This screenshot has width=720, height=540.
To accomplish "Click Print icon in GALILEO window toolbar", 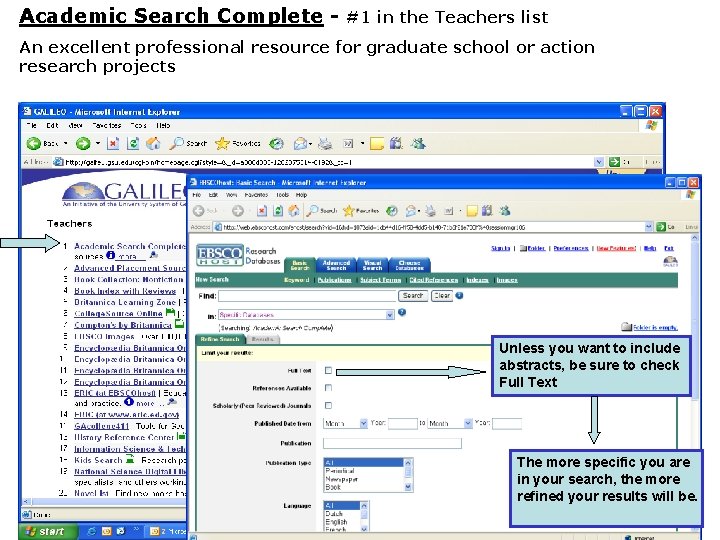I will [x=326, y=144].
